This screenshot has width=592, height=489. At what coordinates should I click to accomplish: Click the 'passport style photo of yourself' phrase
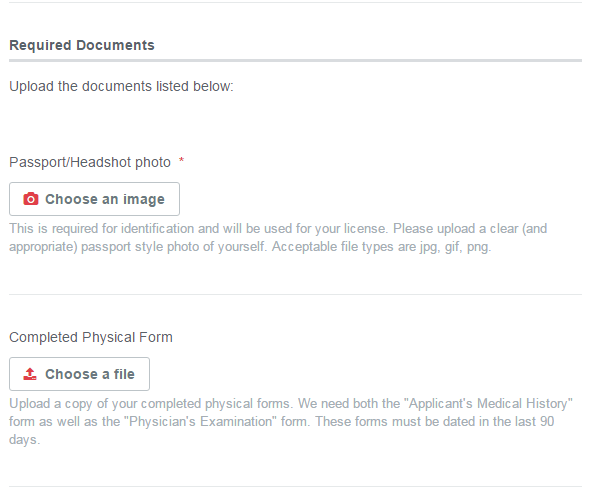coord(173,247)
